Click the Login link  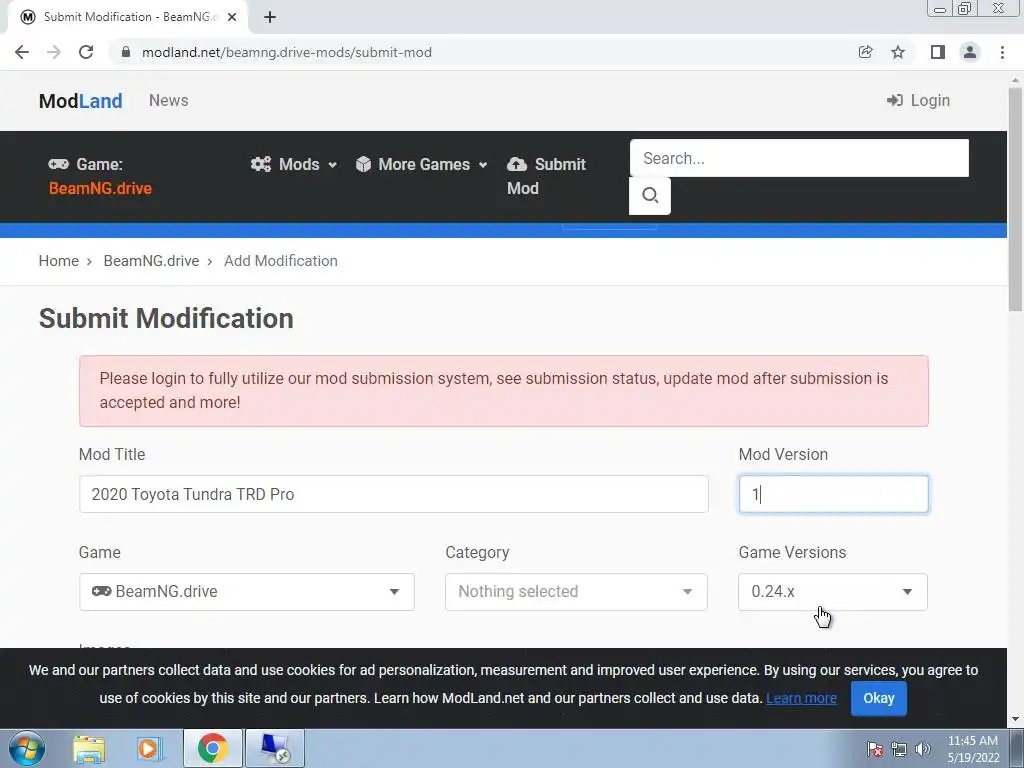click(918, 100)
